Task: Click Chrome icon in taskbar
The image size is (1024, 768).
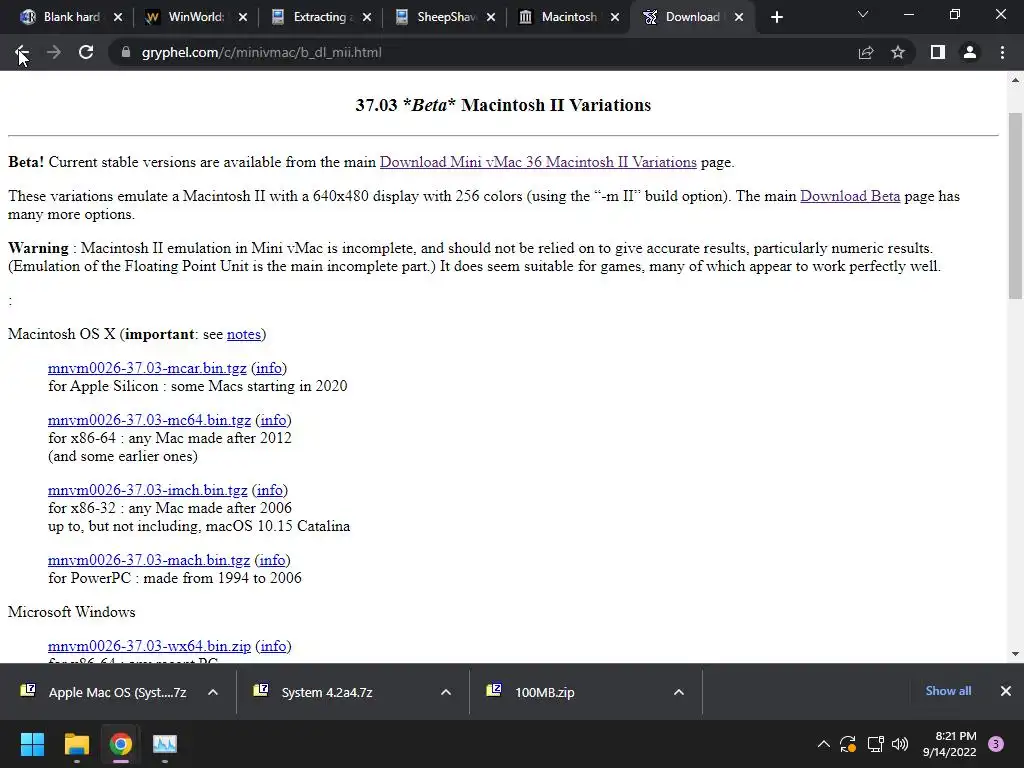Action: point(120,744)
